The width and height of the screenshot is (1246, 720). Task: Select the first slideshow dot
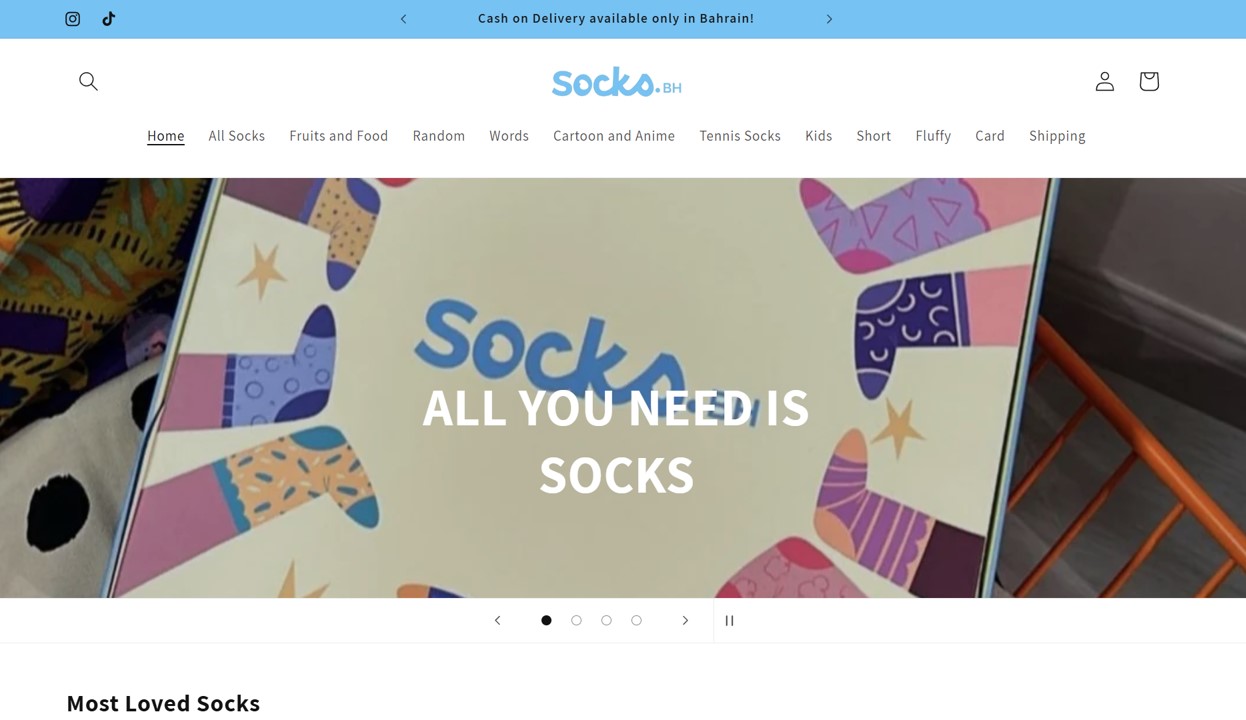coord(546,620)
